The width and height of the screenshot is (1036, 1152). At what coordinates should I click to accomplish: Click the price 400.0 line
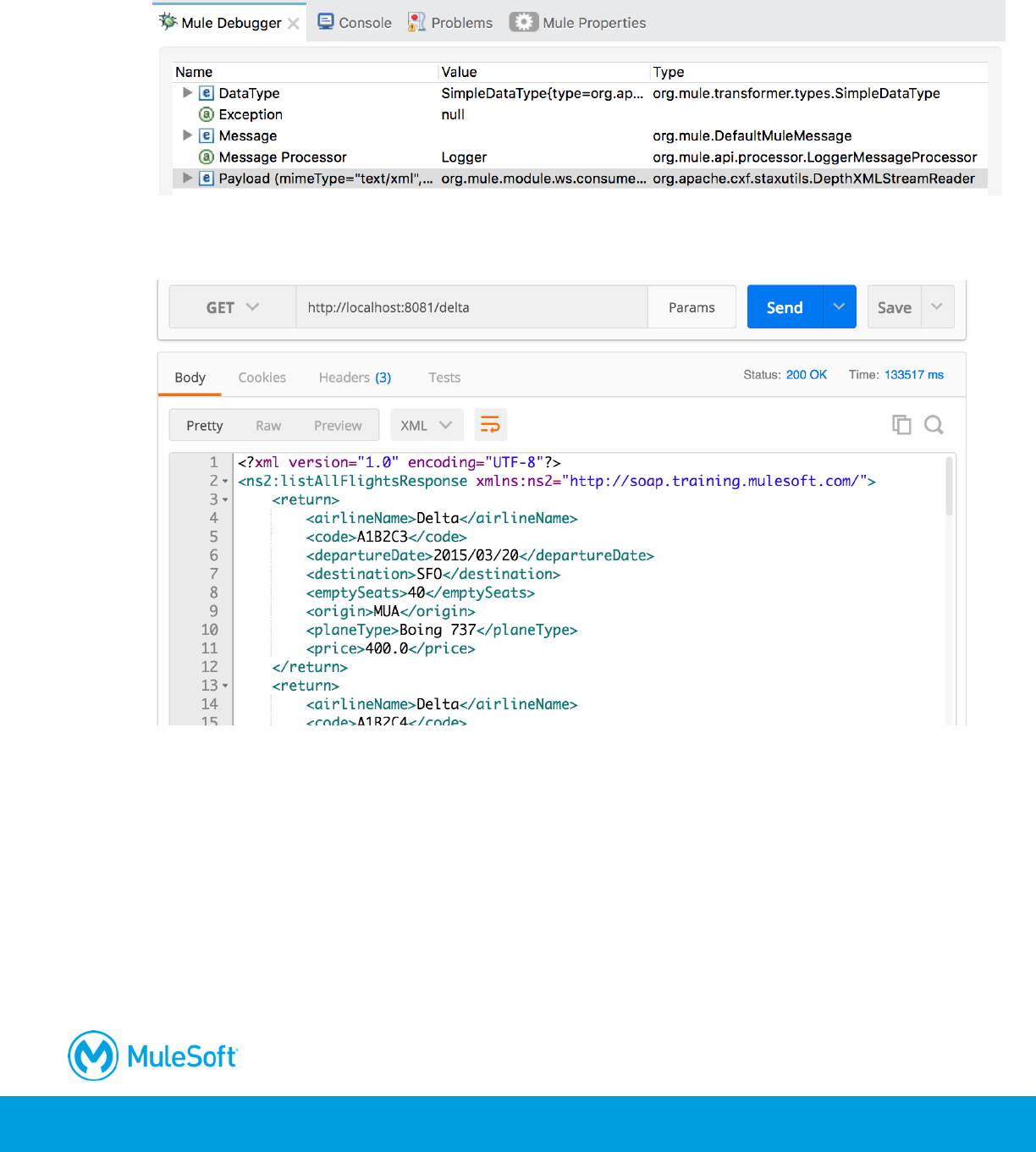tap(390, 648)
